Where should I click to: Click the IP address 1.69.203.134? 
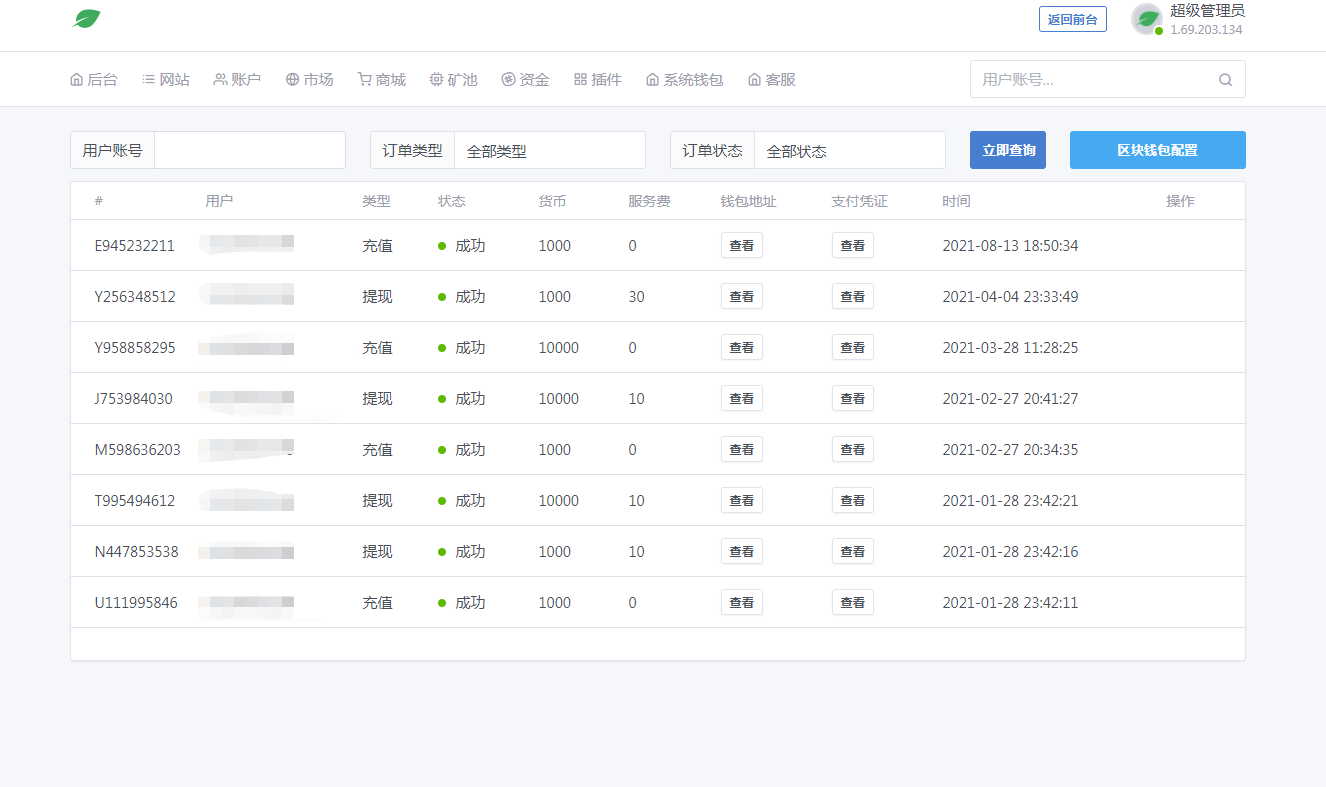click(x=1206, y=29)
